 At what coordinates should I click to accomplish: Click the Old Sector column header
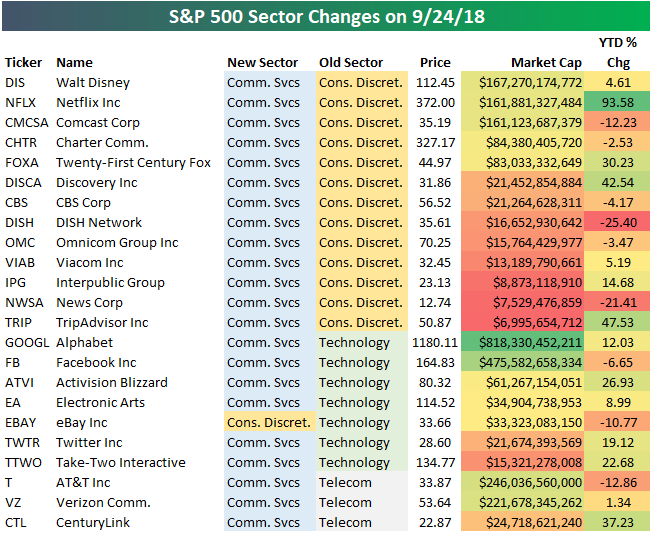pyautogui.click(x=351, y=62)
